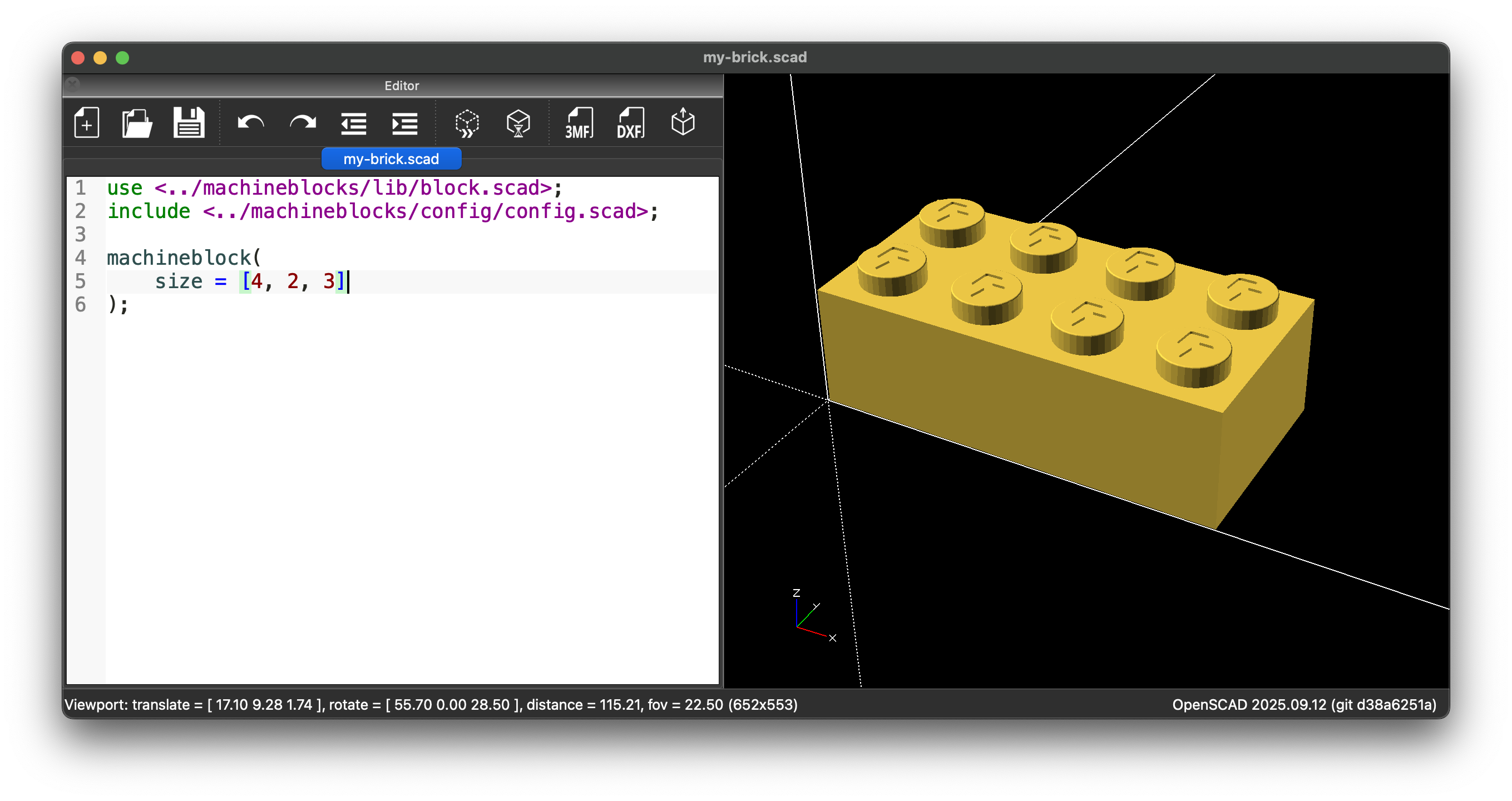The width and height of the screenshot is (1512, 801).
Task: Open a file with folder icon
Action: pyautogui.click(x=137, y=123)
